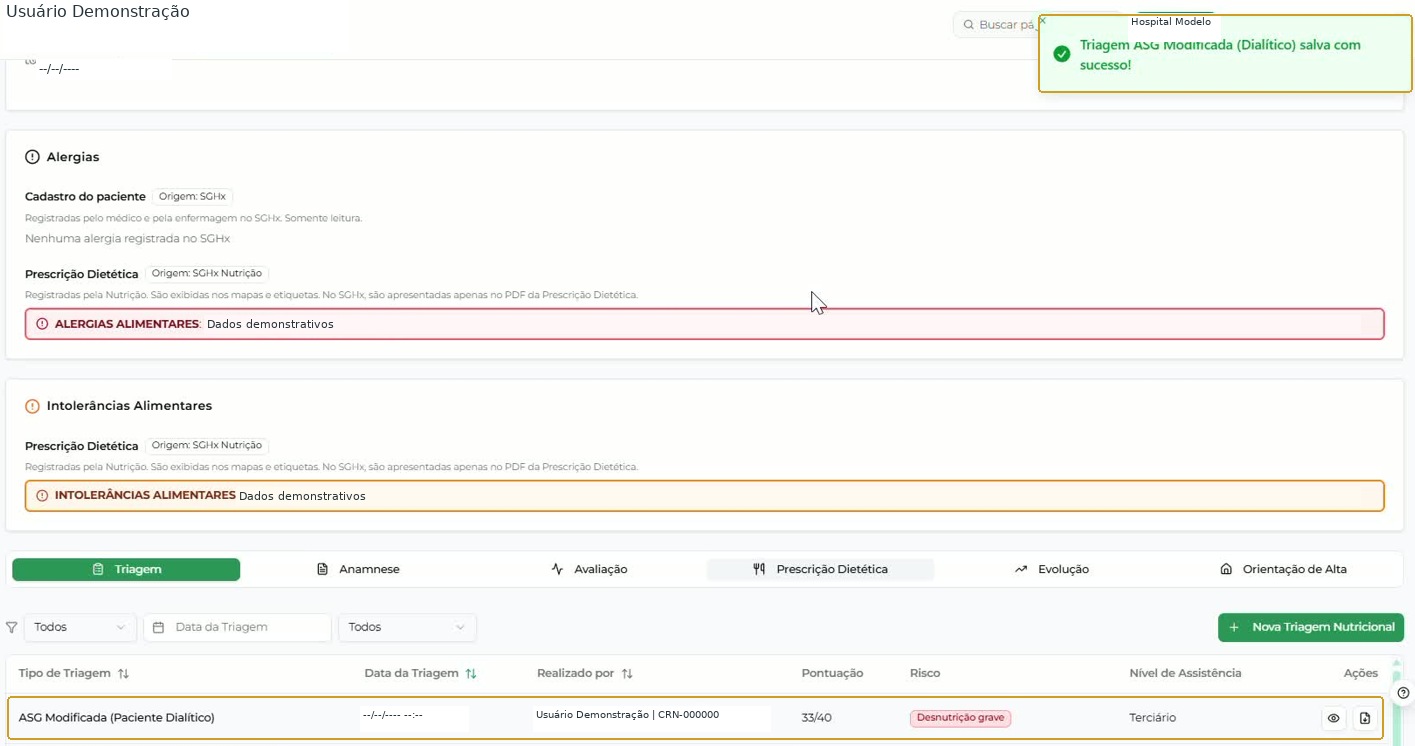1415x746 pixels.
Task: Open the Evolução tab
Action: (x=1051, y=569)
